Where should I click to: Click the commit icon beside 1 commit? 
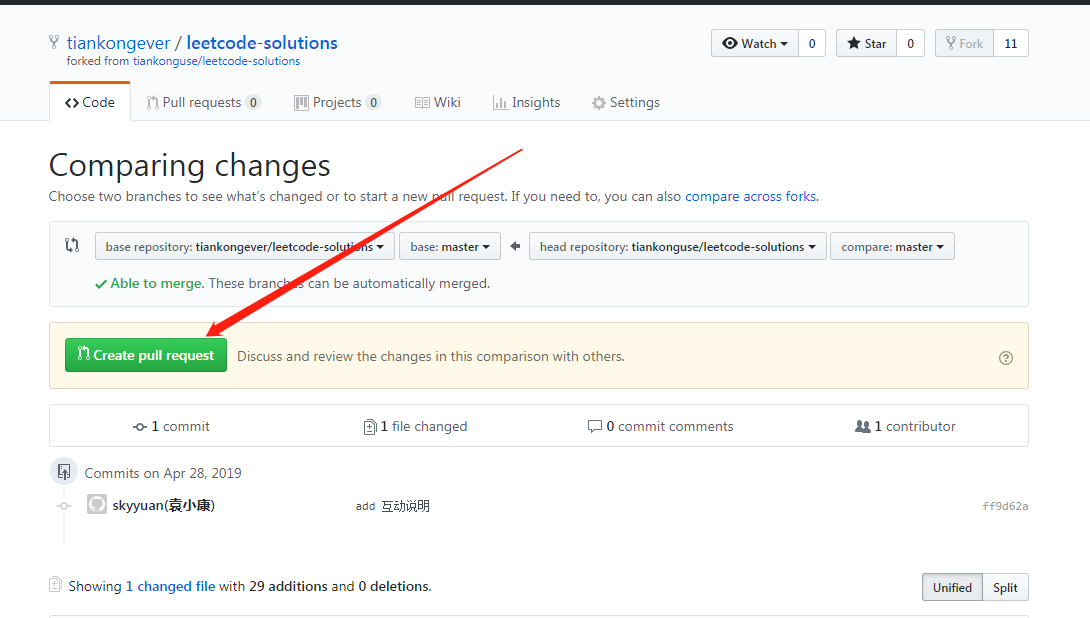point(140,427)
